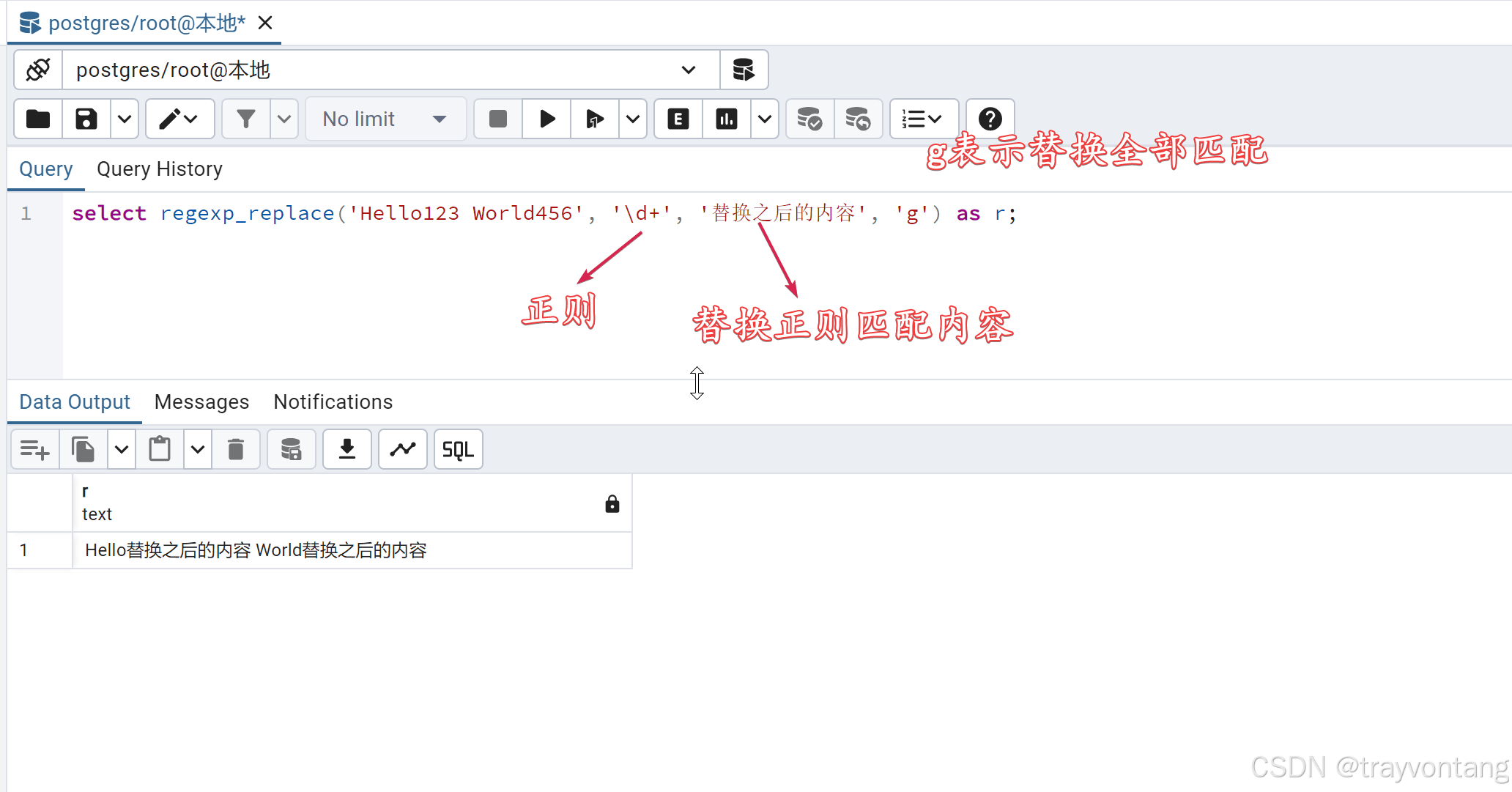The width and height of the screenshot is (1512, 792).
Task: Switch to the Query History tab
Action: pos(160,169)
